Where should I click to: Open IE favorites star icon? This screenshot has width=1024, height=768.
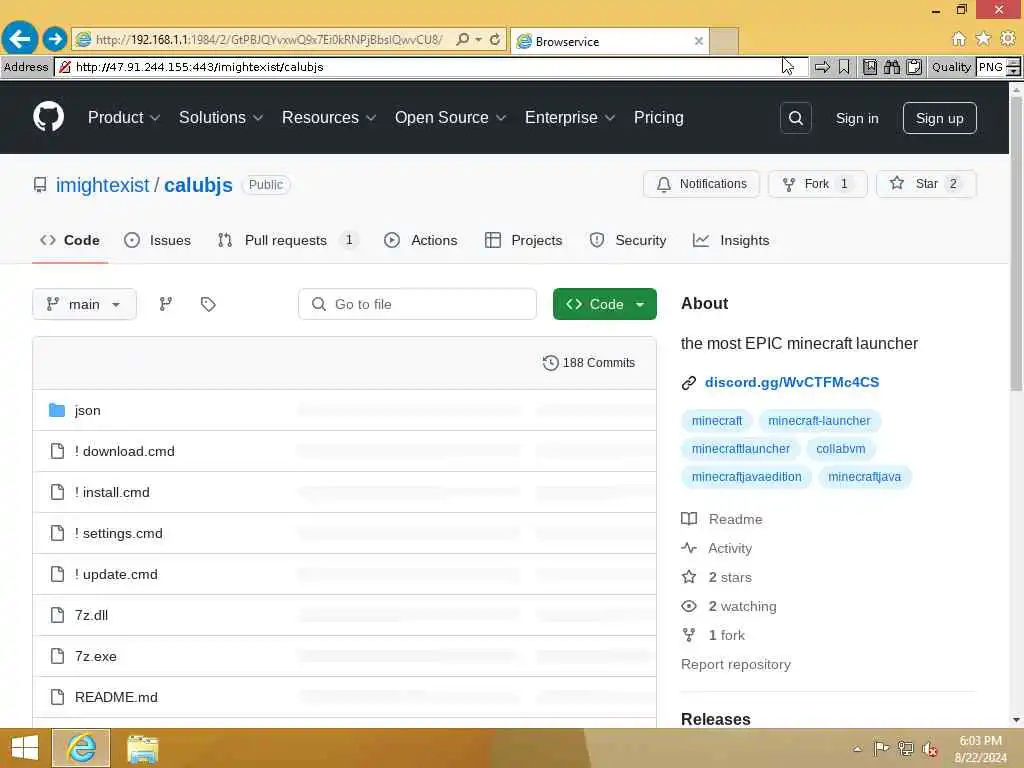point(983,39)
